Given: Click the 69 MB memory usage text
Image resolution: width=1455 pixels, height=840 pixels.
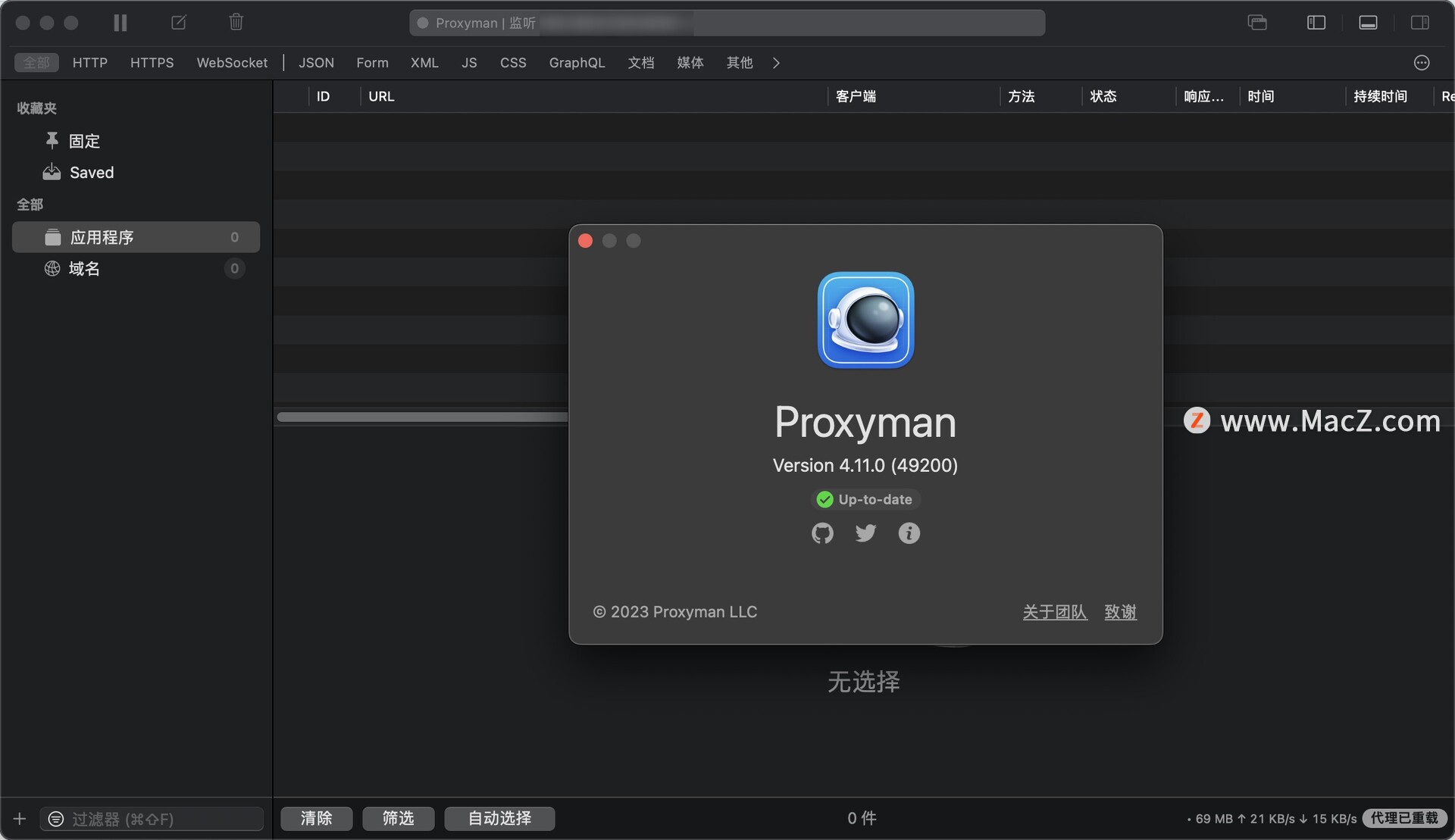Looking at the screenshot, I should click(1214, 819).
